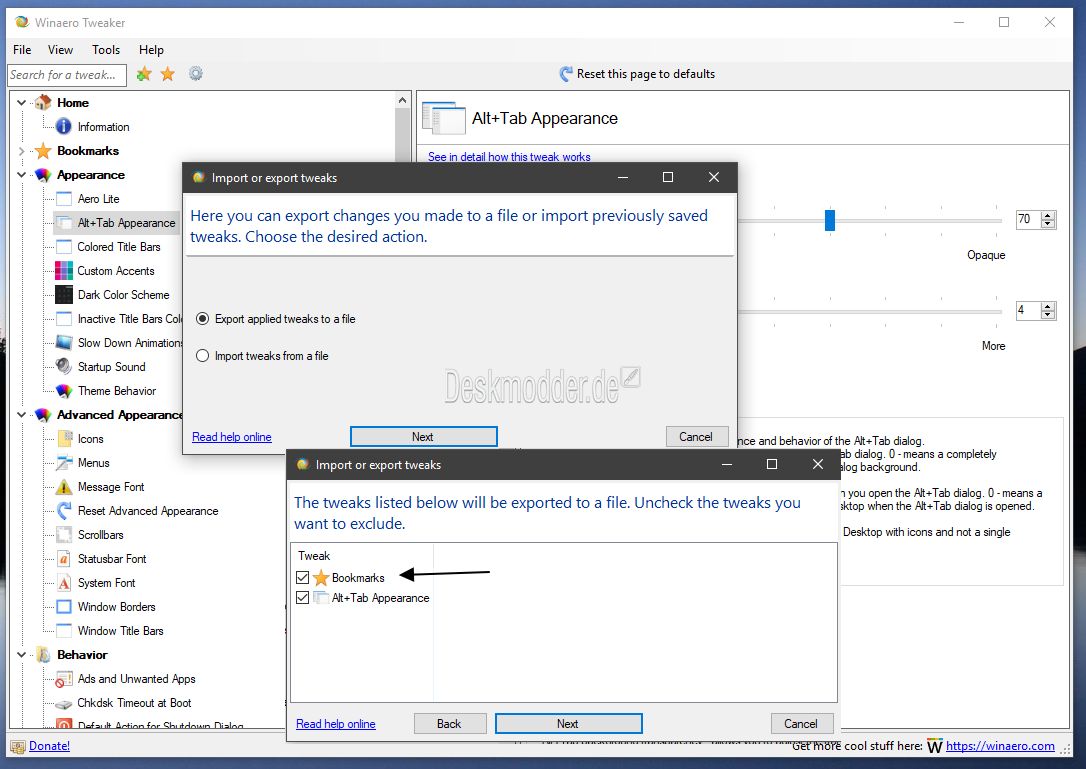Viewport: 1086px width, 769px height.
Task: Click the System Font icon
Action: pos(64,583)
